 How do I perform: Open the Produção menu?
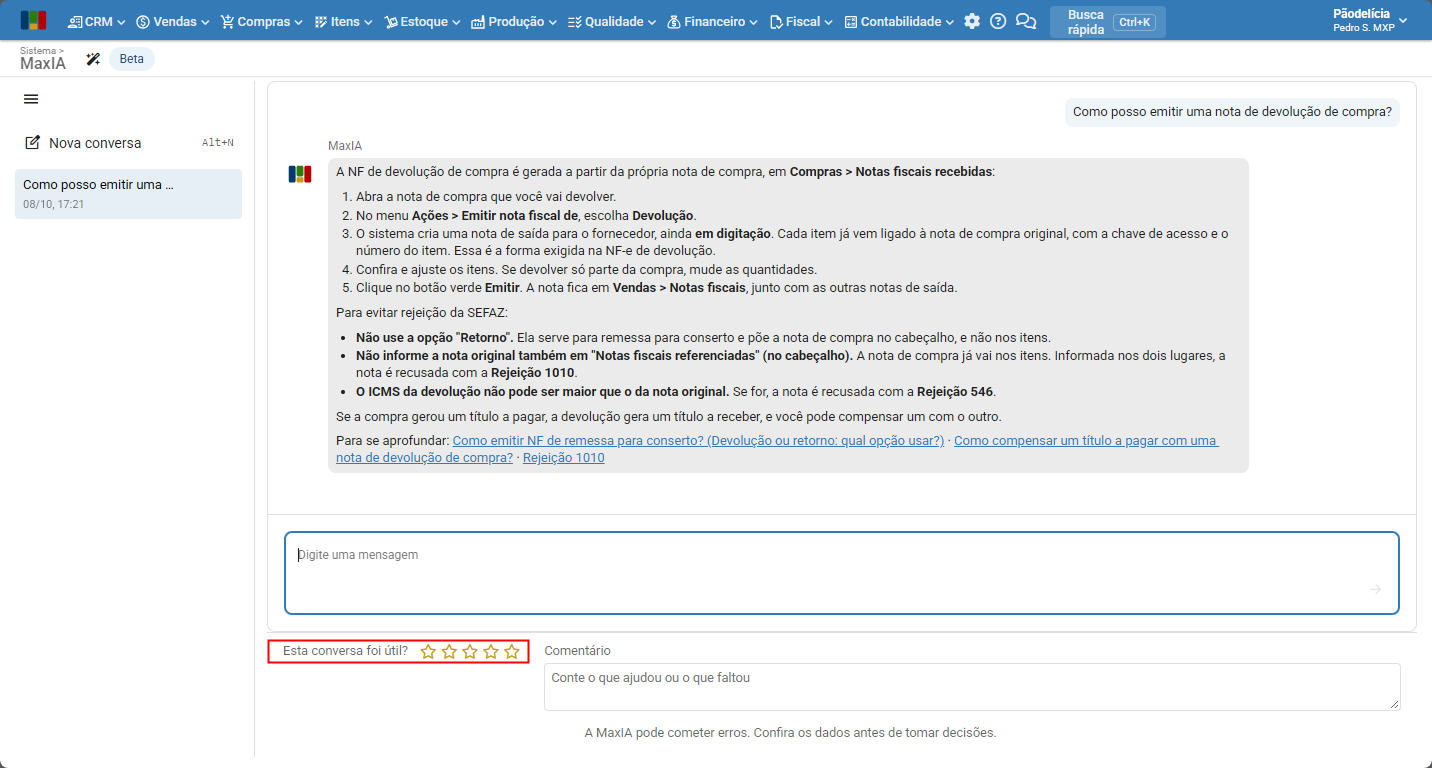[x=514, y=21]
